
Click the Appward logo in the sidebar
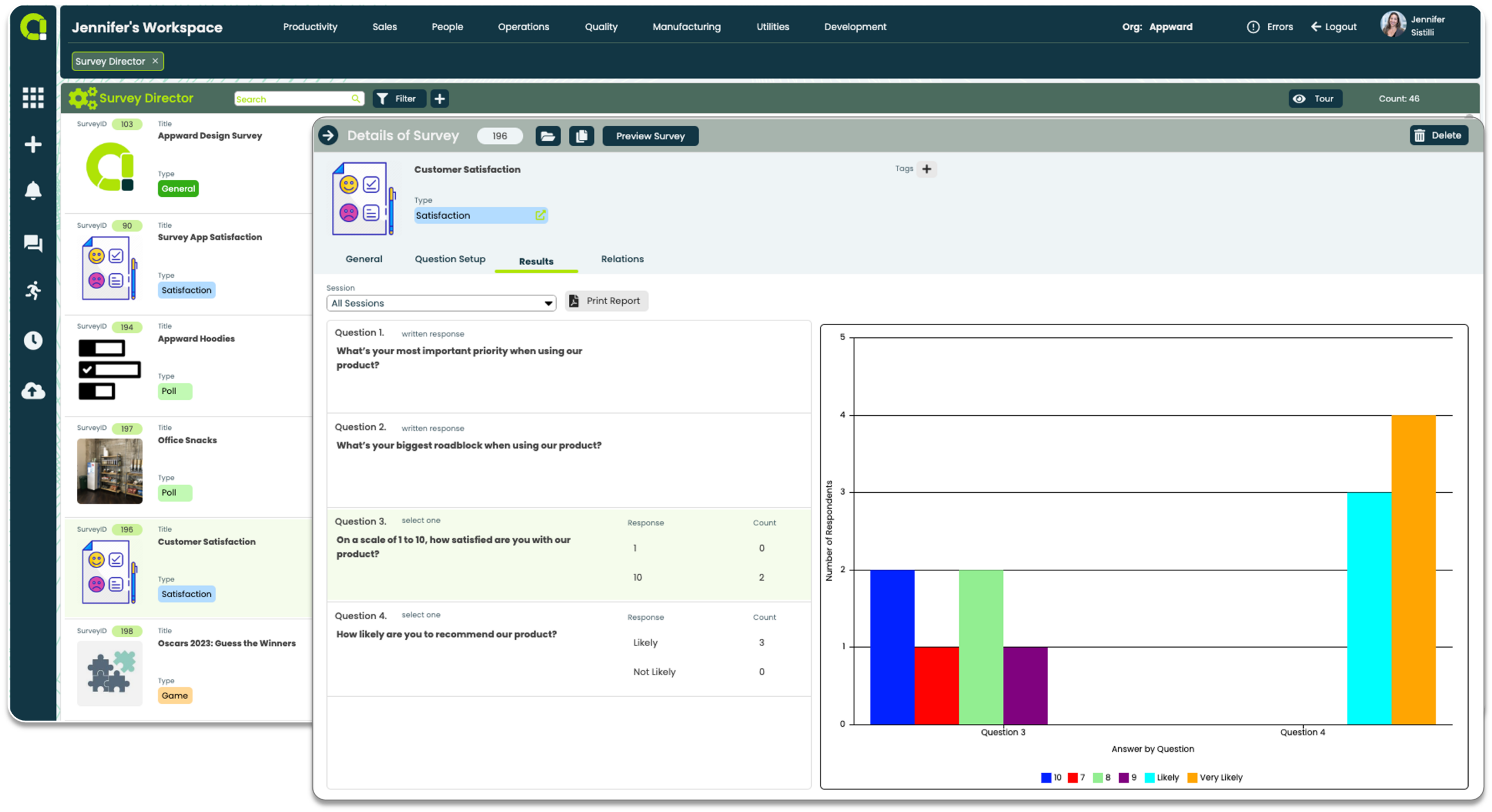pyautogui.click(x=33, y=27)
